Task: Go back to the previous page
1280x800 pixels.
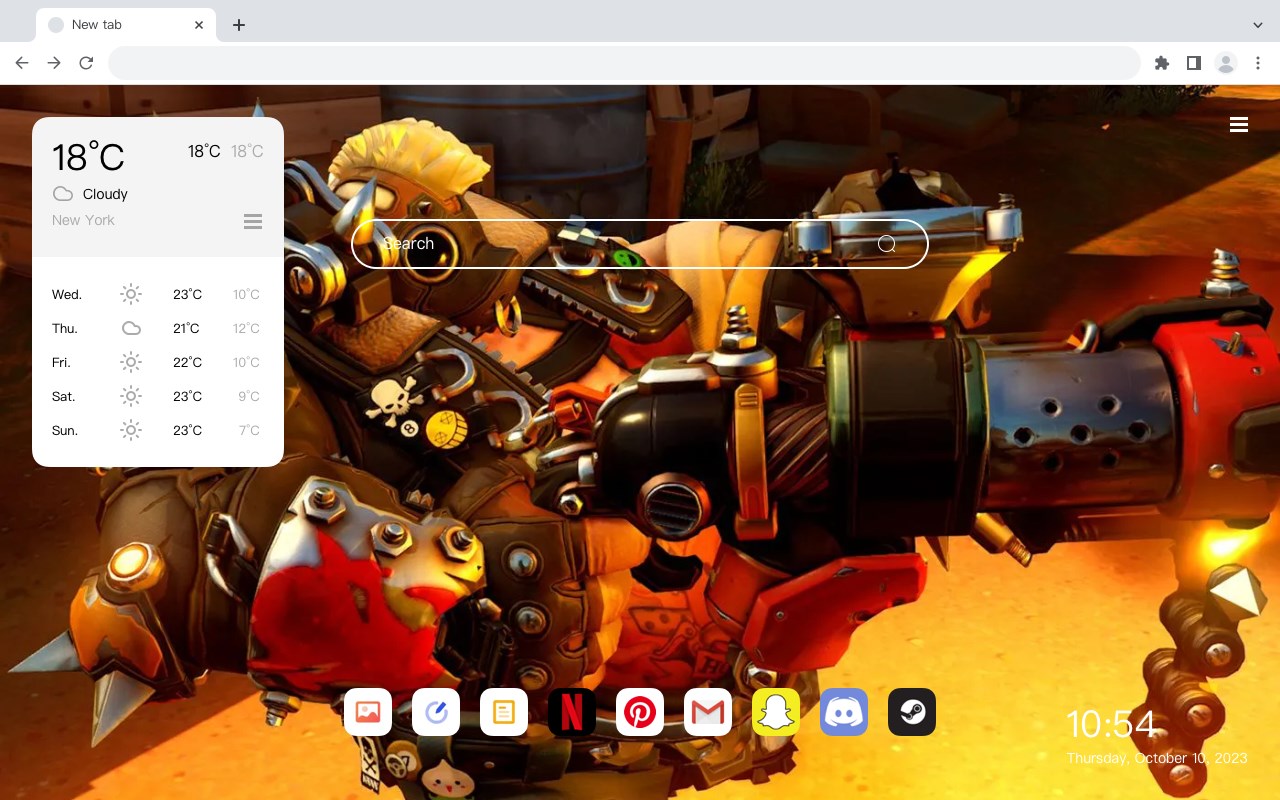Action: (22, 63)
